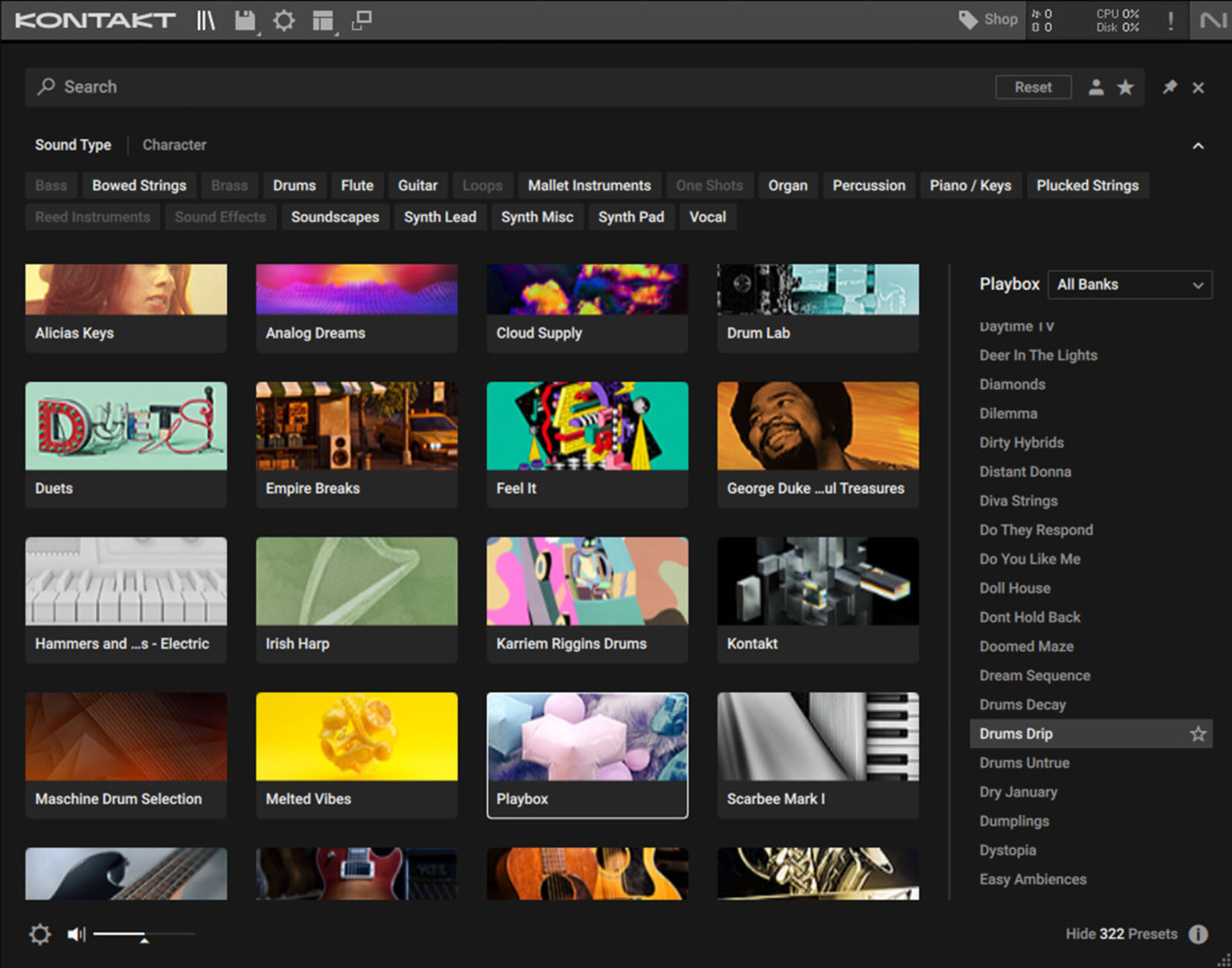
Task: Select the Synth Pad tag
Action: (631, 217)
